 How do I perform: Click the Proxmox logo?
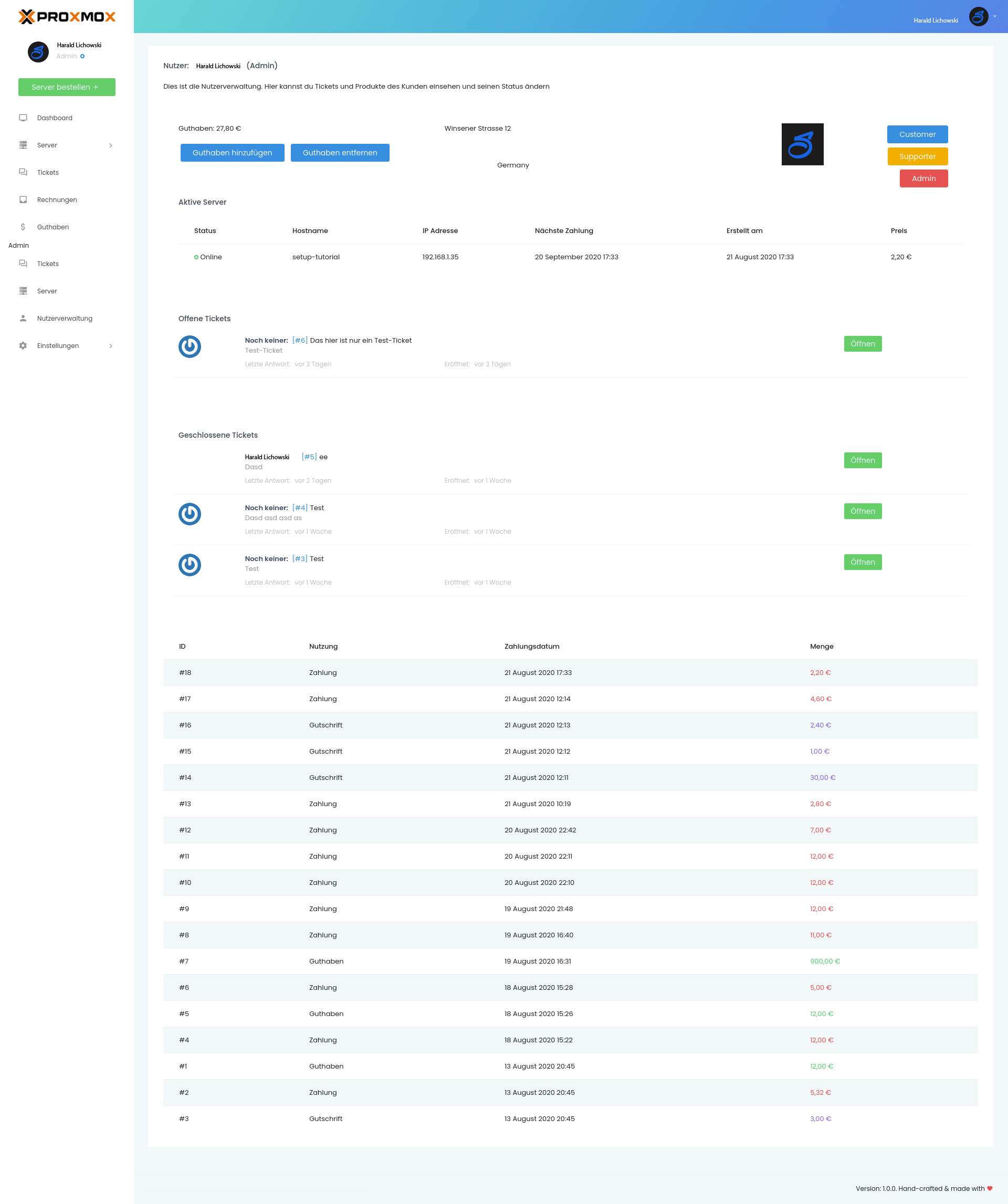click(67, 17)
